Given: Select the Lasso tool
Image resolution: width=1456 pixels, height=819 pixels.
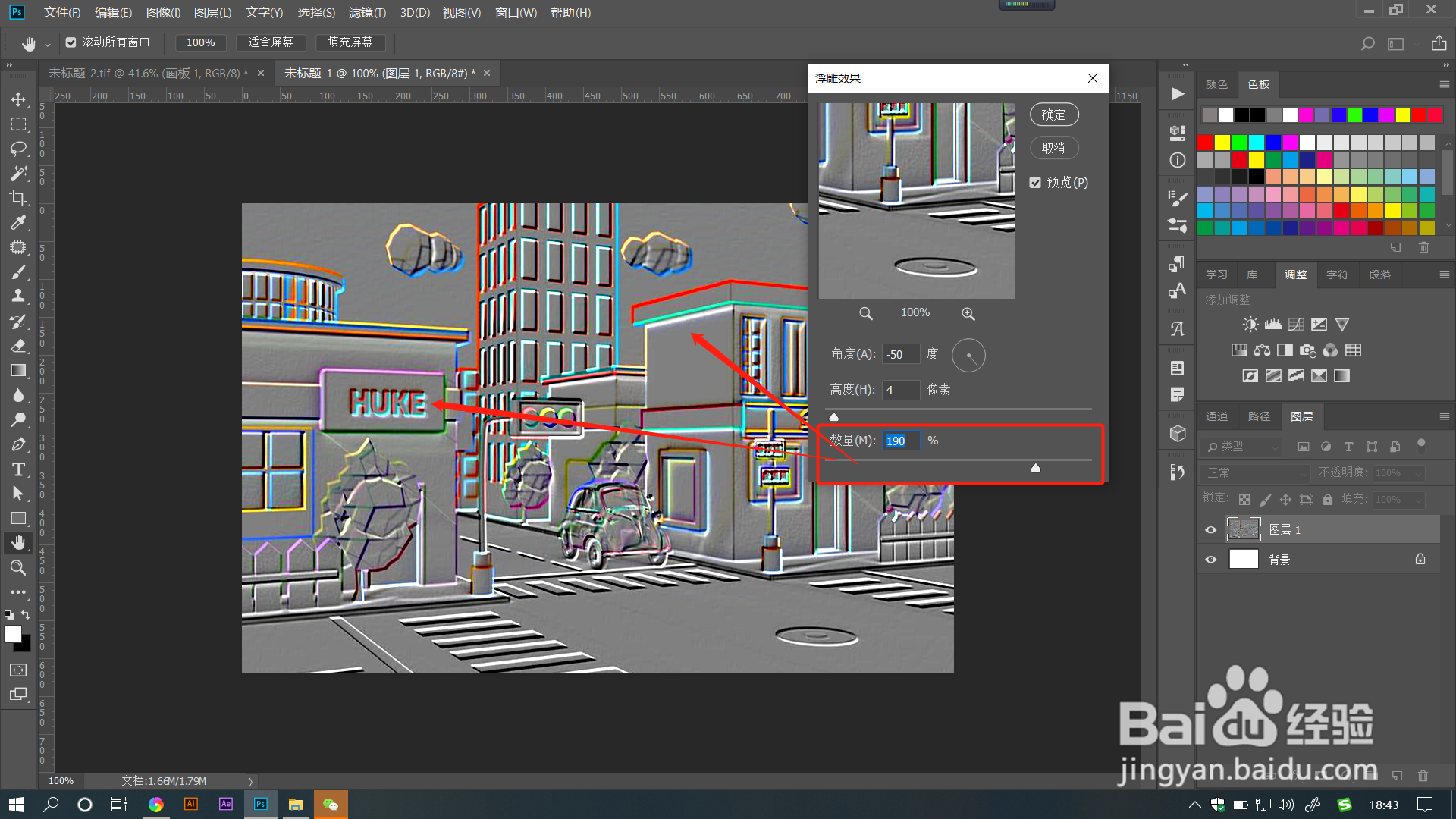Looking at the screenshot, I should click(18, 149).
